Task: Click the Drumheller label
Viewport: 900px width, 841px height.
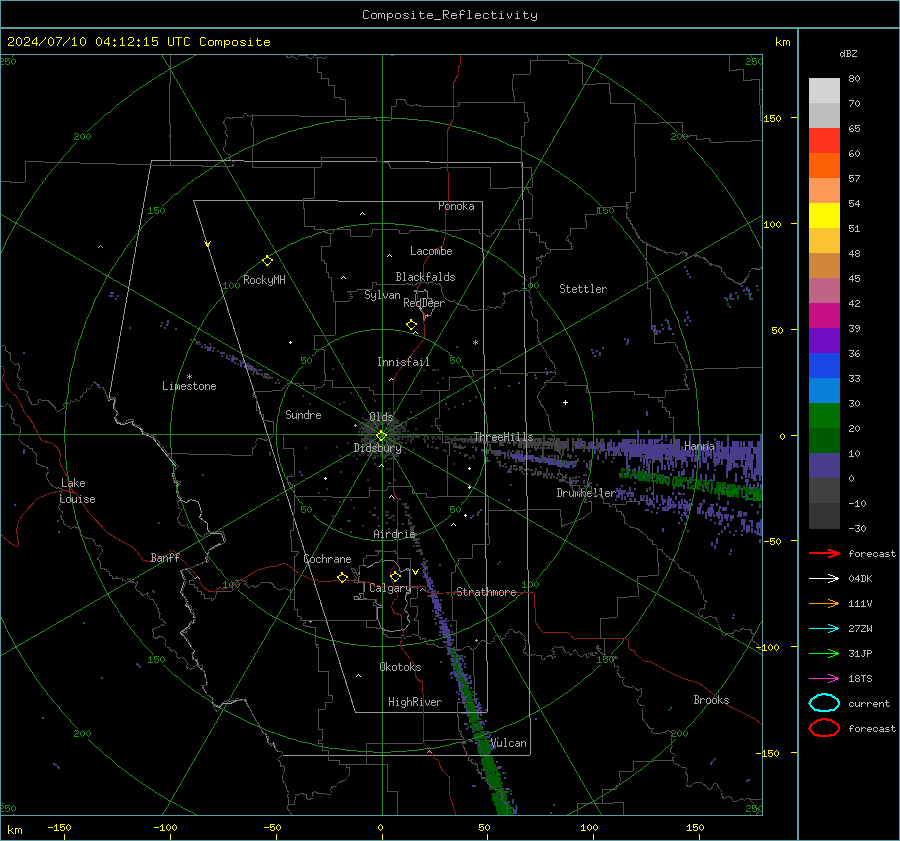Action: tap(587, 493)
